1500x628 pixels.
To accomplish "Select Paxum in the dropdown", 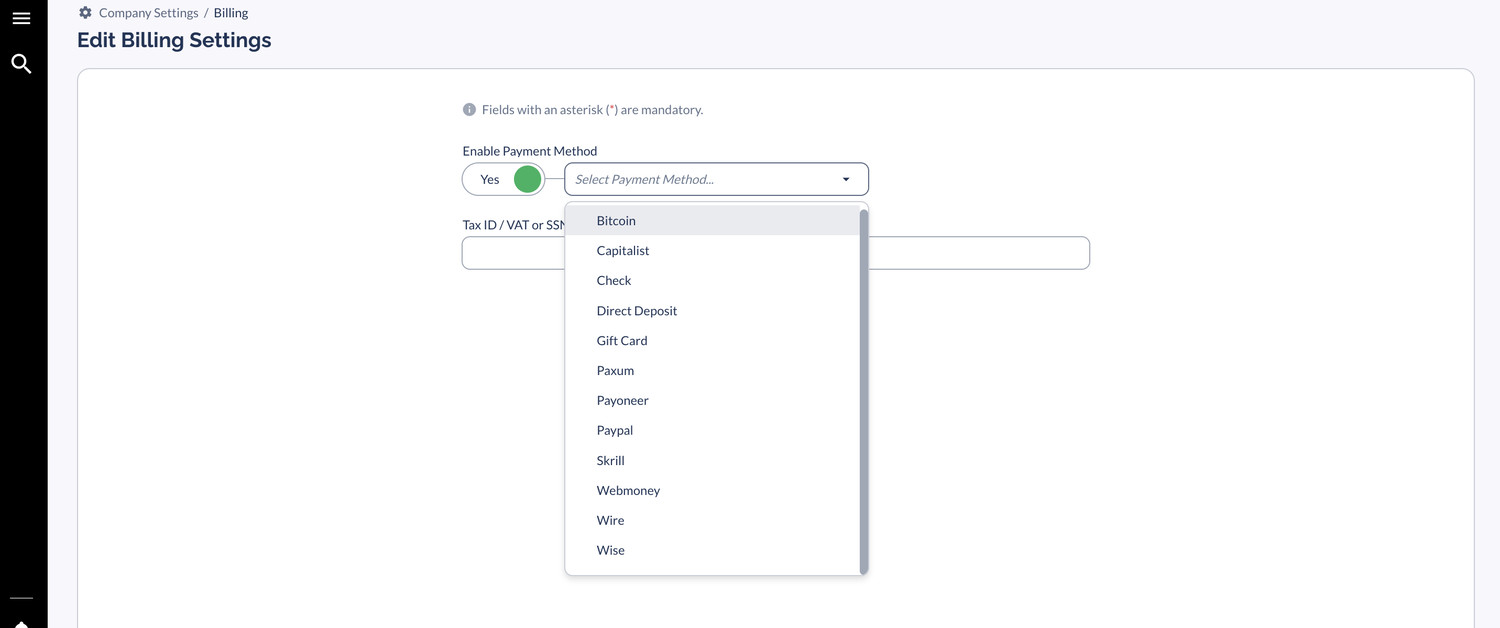I will point(615,371).
